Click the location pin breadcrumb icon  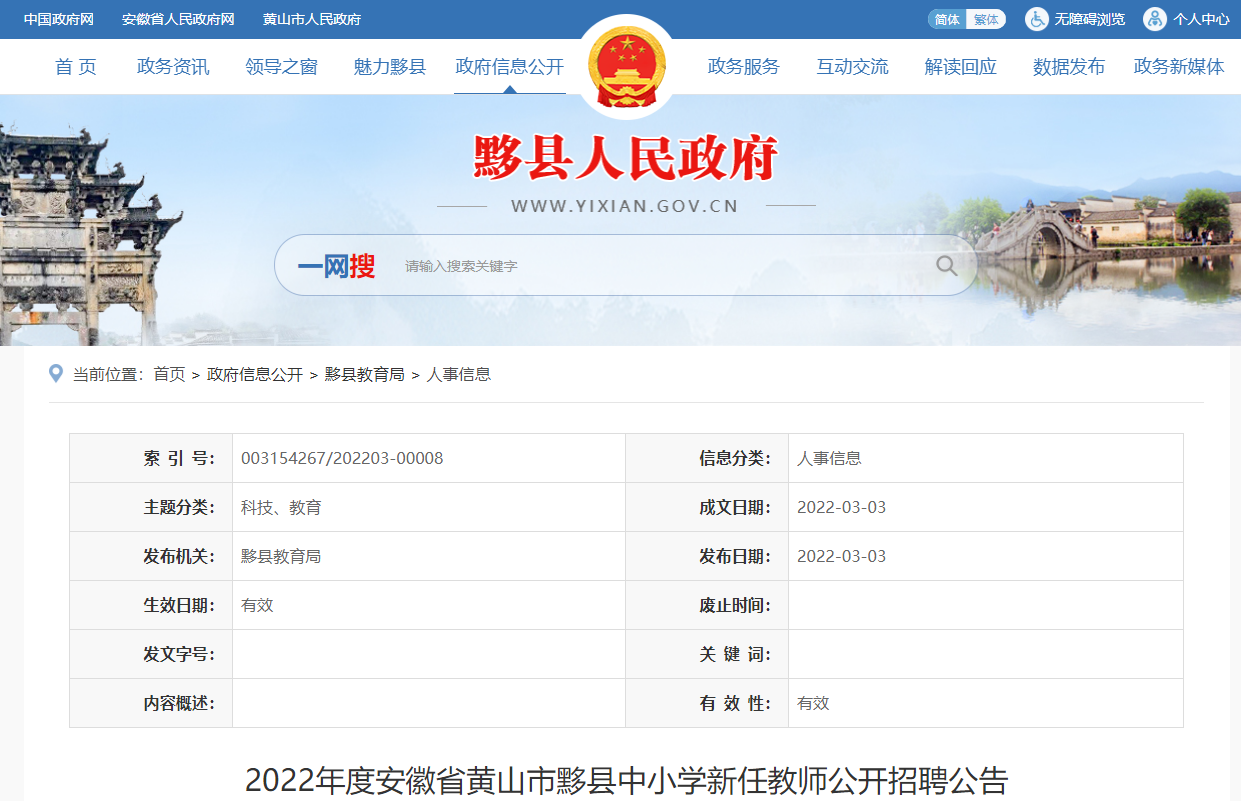point(56,374)
